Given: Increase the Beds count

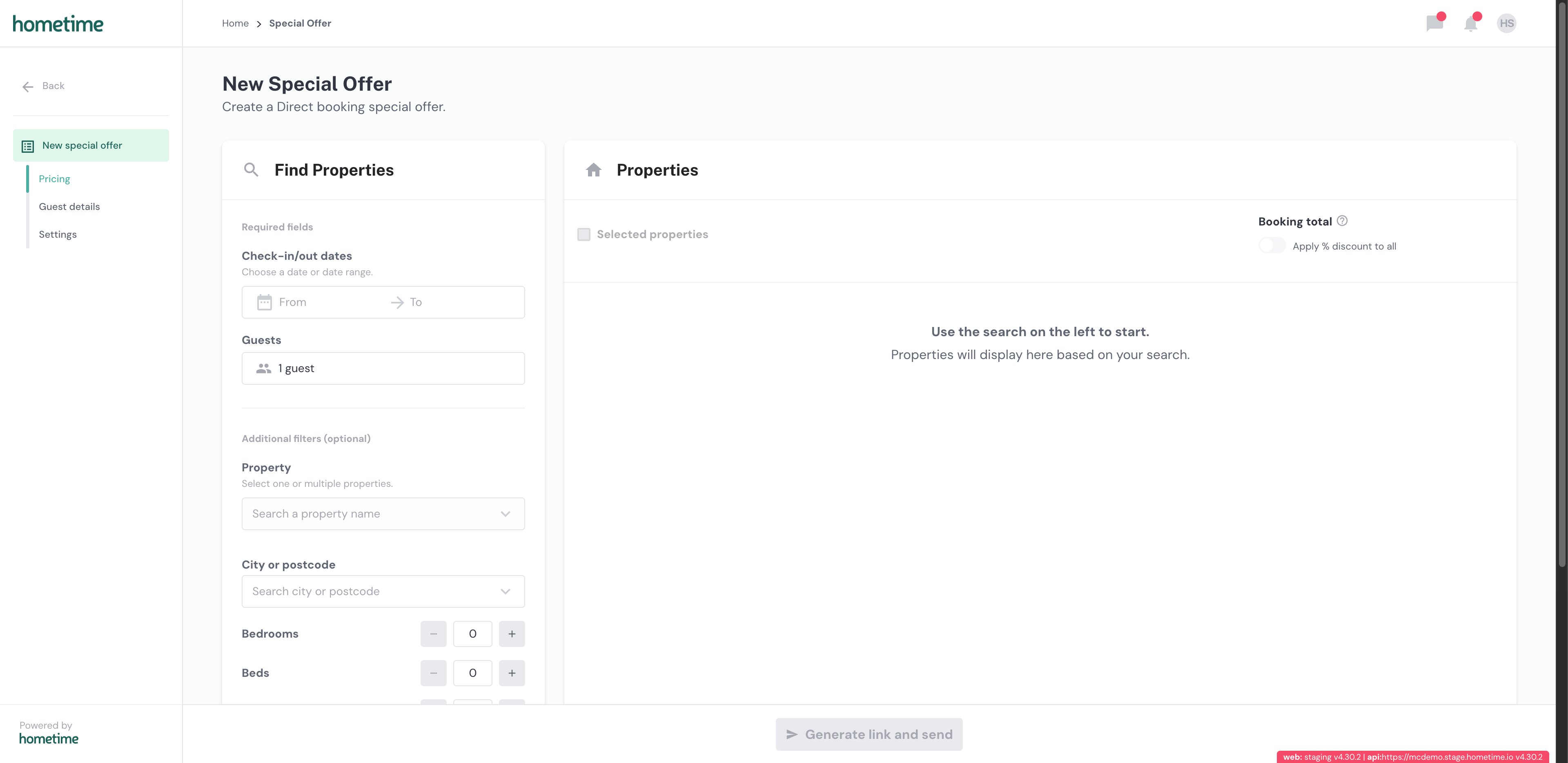Looking at the screenshot, I should click(512, 674).
